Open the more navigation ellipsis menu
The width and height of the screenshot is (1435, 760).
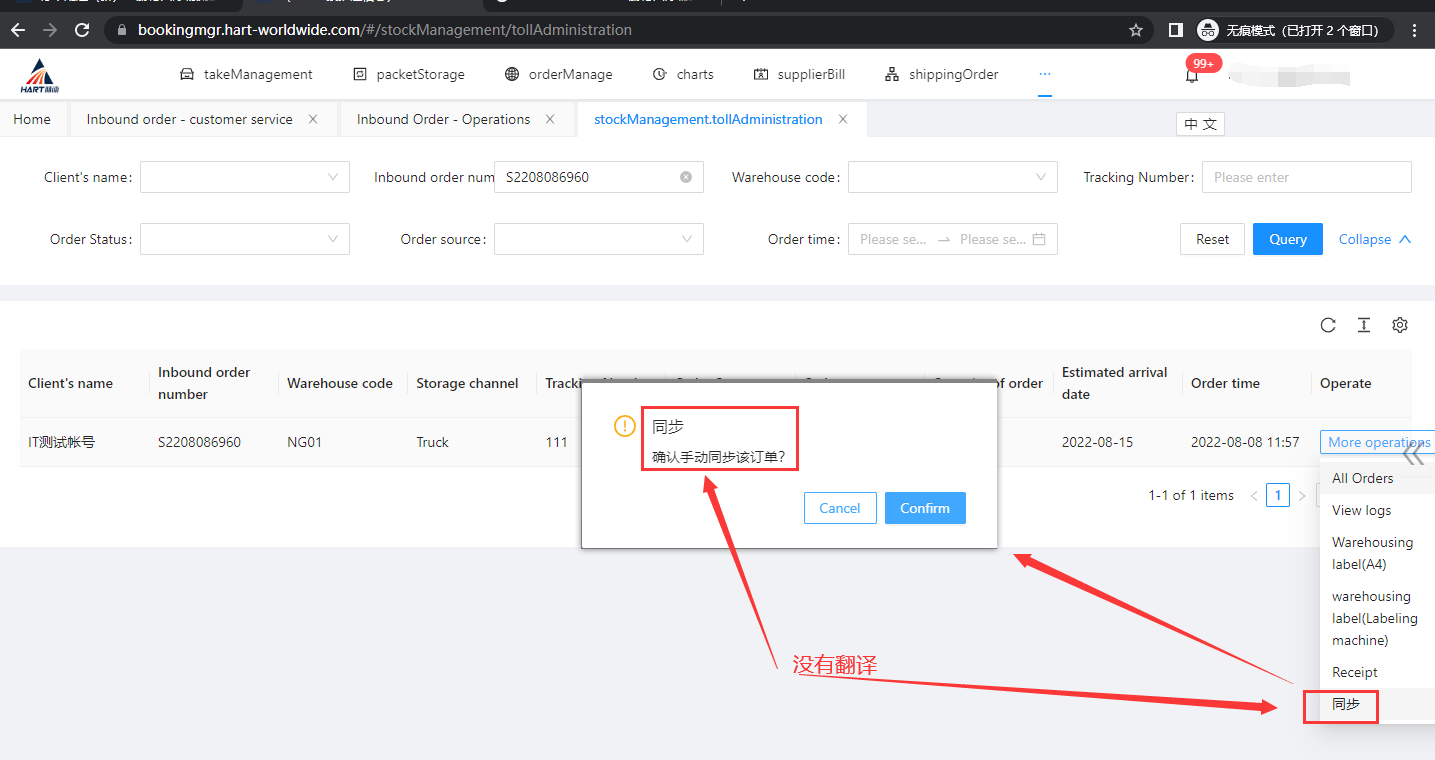tap(1045, 74)
